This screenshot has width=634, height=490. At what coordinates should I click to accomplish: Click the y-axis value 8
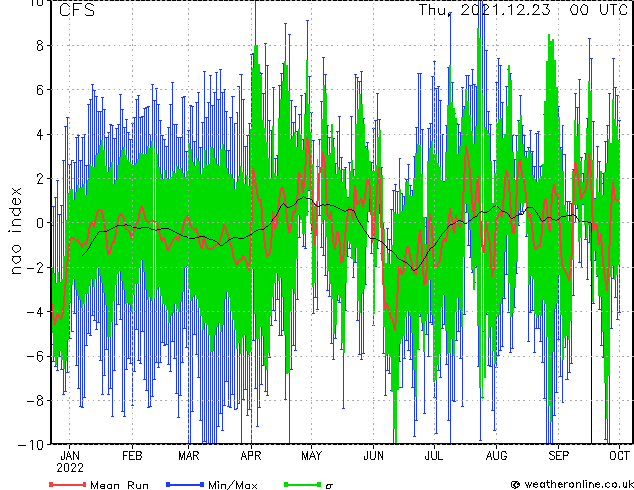click(x=40, y=46)
